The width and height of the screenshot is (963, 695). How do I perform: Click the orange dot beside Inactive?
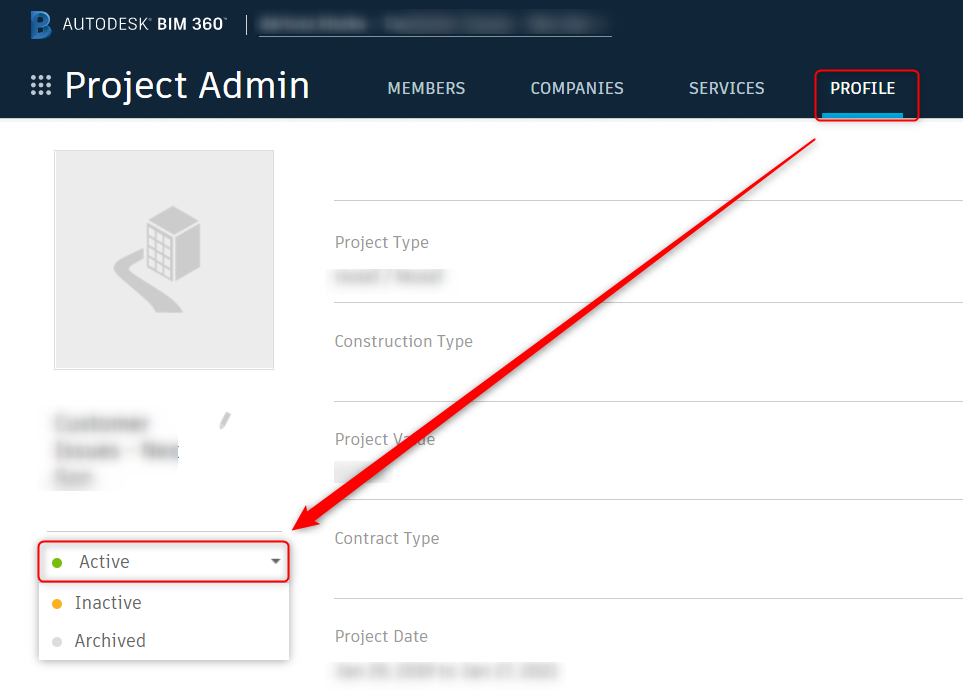click(57, 602)
